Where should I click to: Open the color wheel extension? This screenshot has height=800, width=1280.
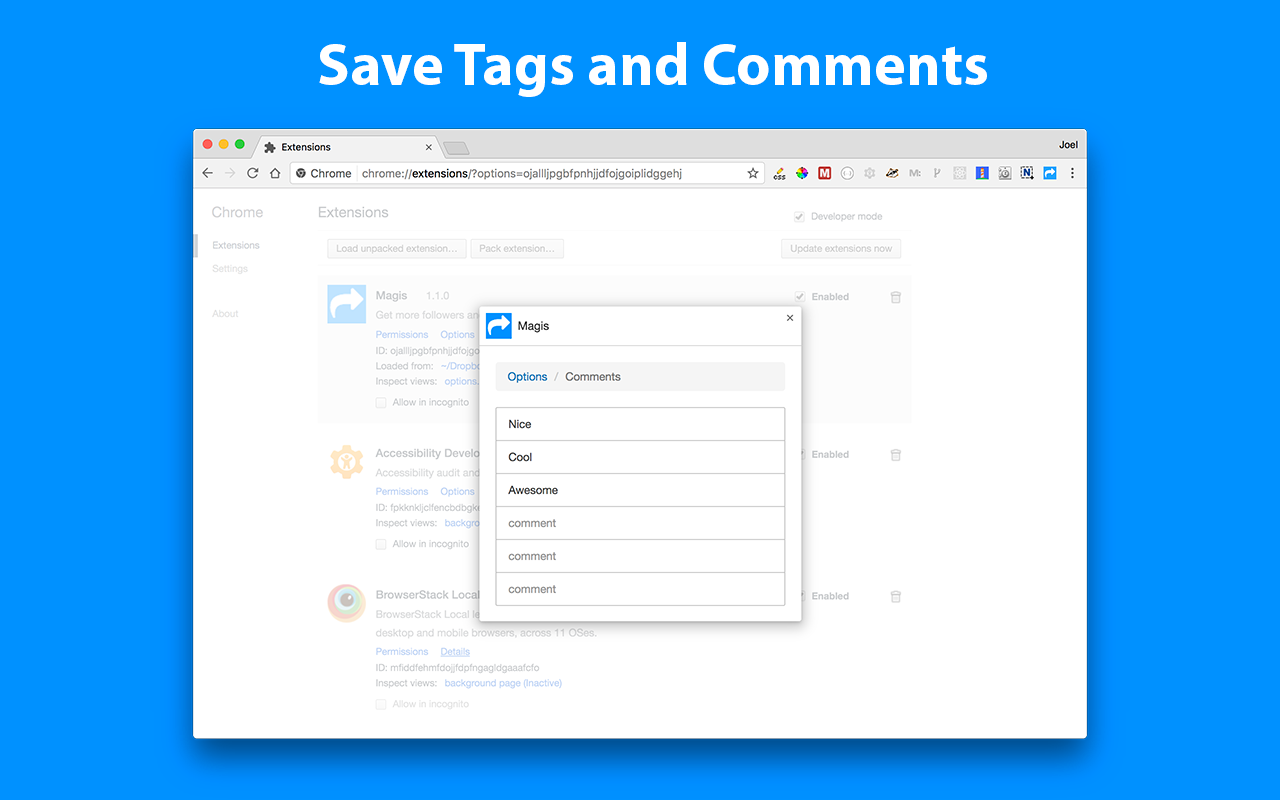(x=802, y=173)
